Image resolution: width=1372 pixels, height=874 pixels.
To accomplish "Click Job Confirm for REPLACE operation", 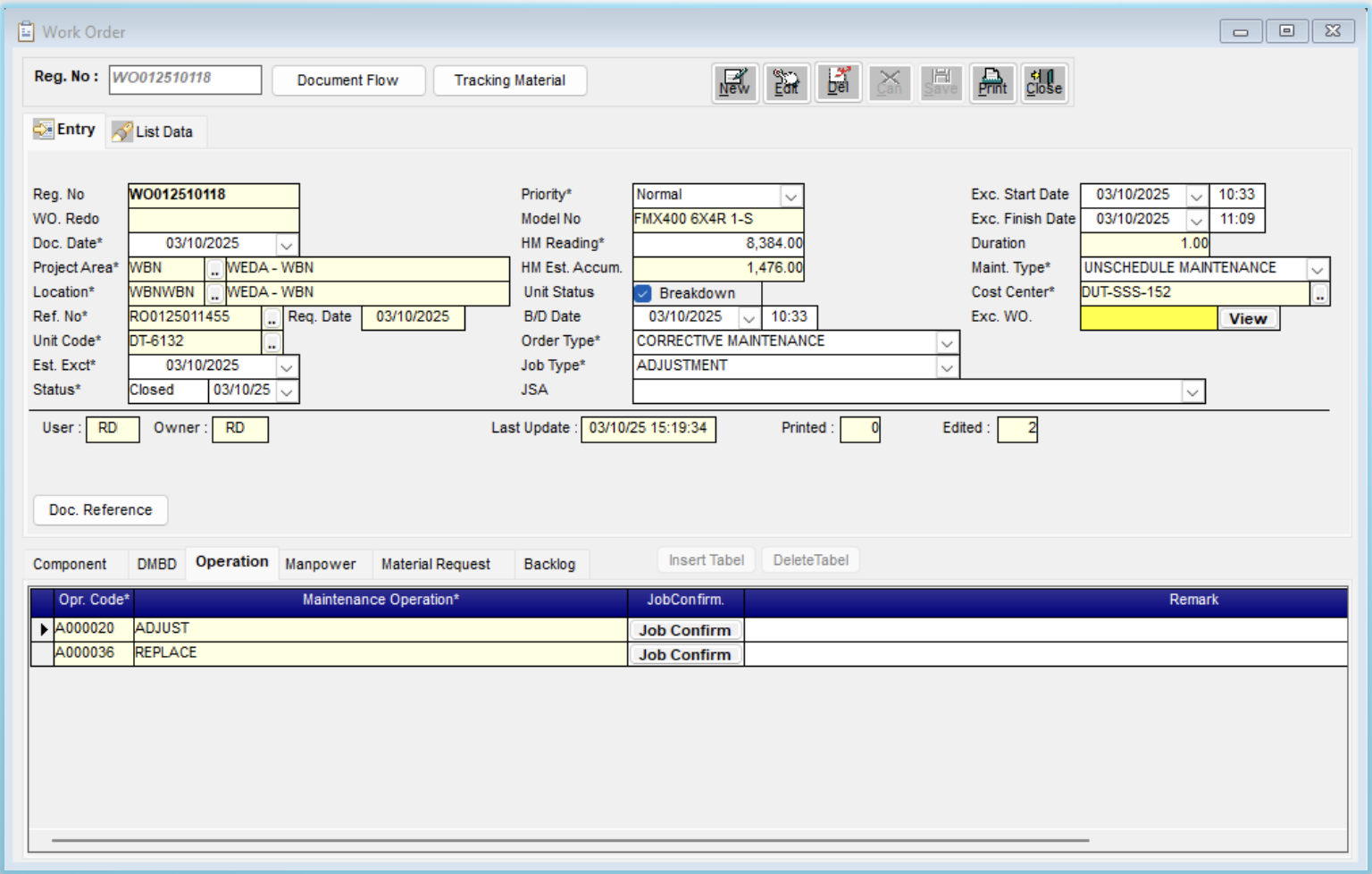I will (685, 655).
